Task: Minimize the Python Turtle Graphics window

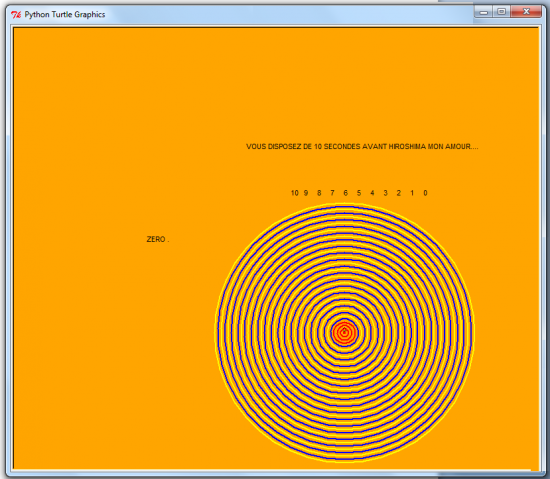Action: pos(484,12)
